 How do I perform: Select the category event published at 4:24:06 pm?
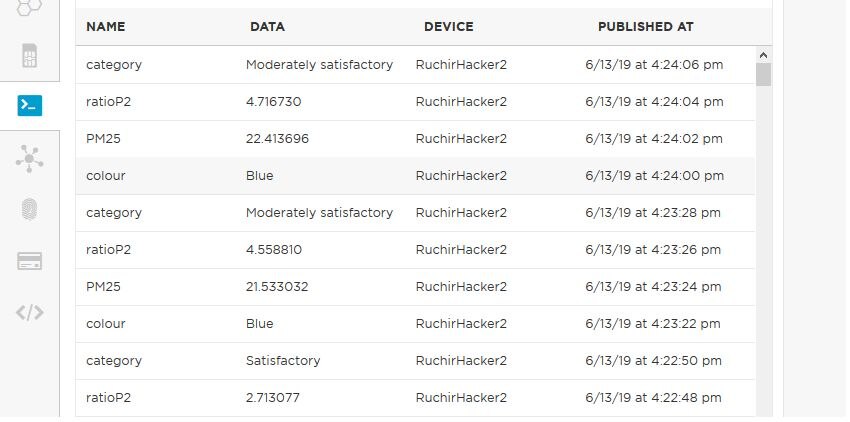click(x=415, y=65)
